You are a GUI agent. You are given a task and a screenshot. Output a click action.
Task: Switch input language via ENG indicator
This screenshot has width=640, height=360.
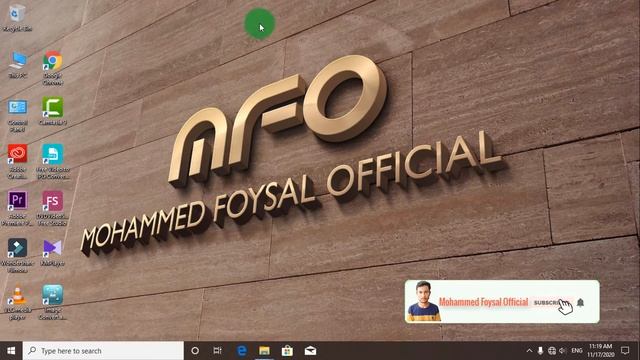coord(577,351)
